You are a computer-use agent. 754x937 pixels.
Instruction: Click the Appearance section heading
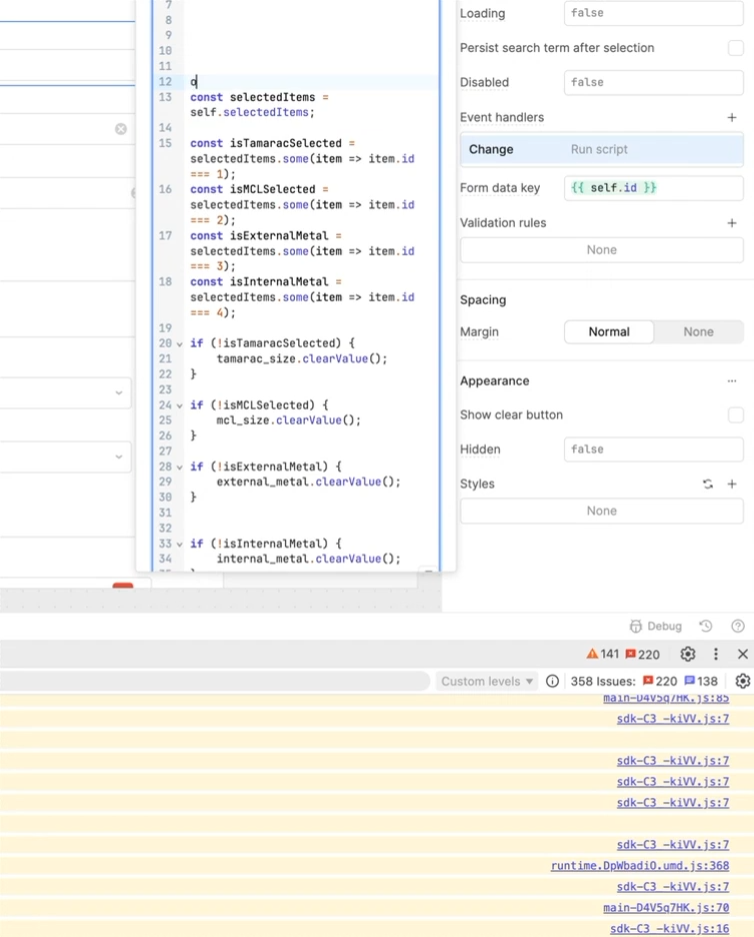[x=495, y=381]
